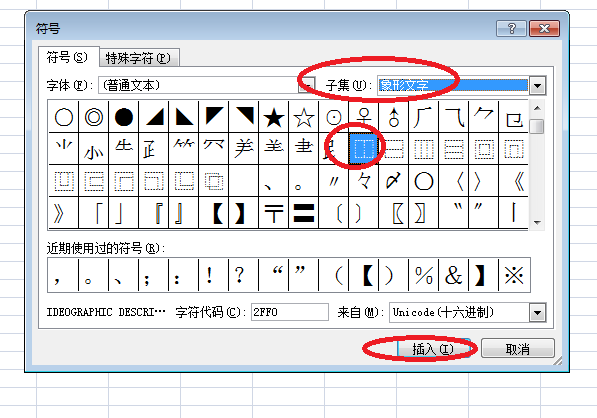
Task: Select the male sign symbol
Action: 394,117
